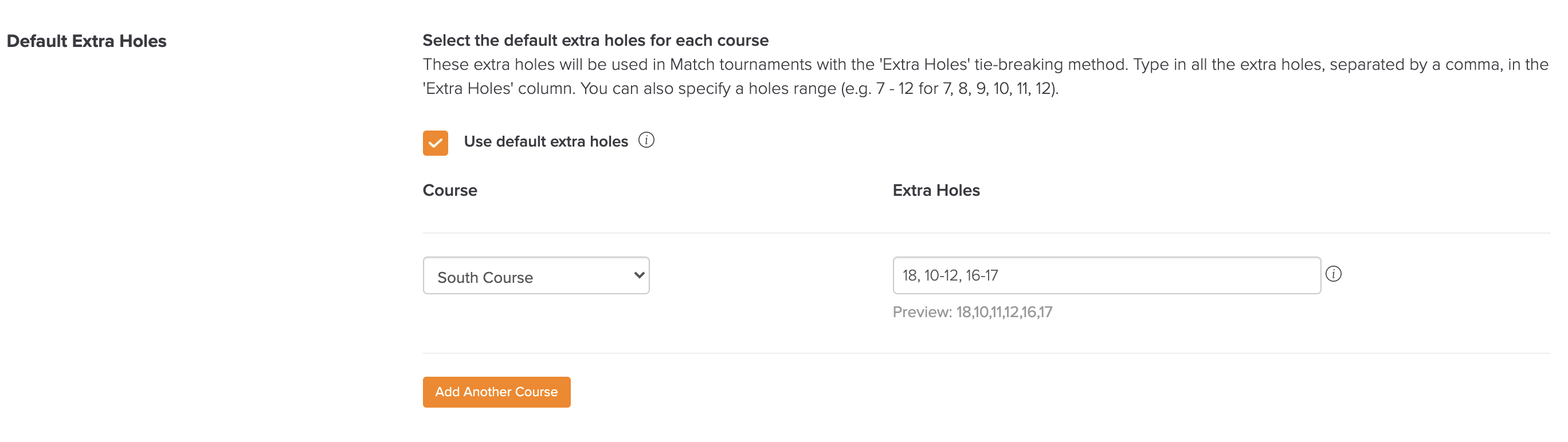Click the 'South Course' text in the selector

(x=485, y=278)
